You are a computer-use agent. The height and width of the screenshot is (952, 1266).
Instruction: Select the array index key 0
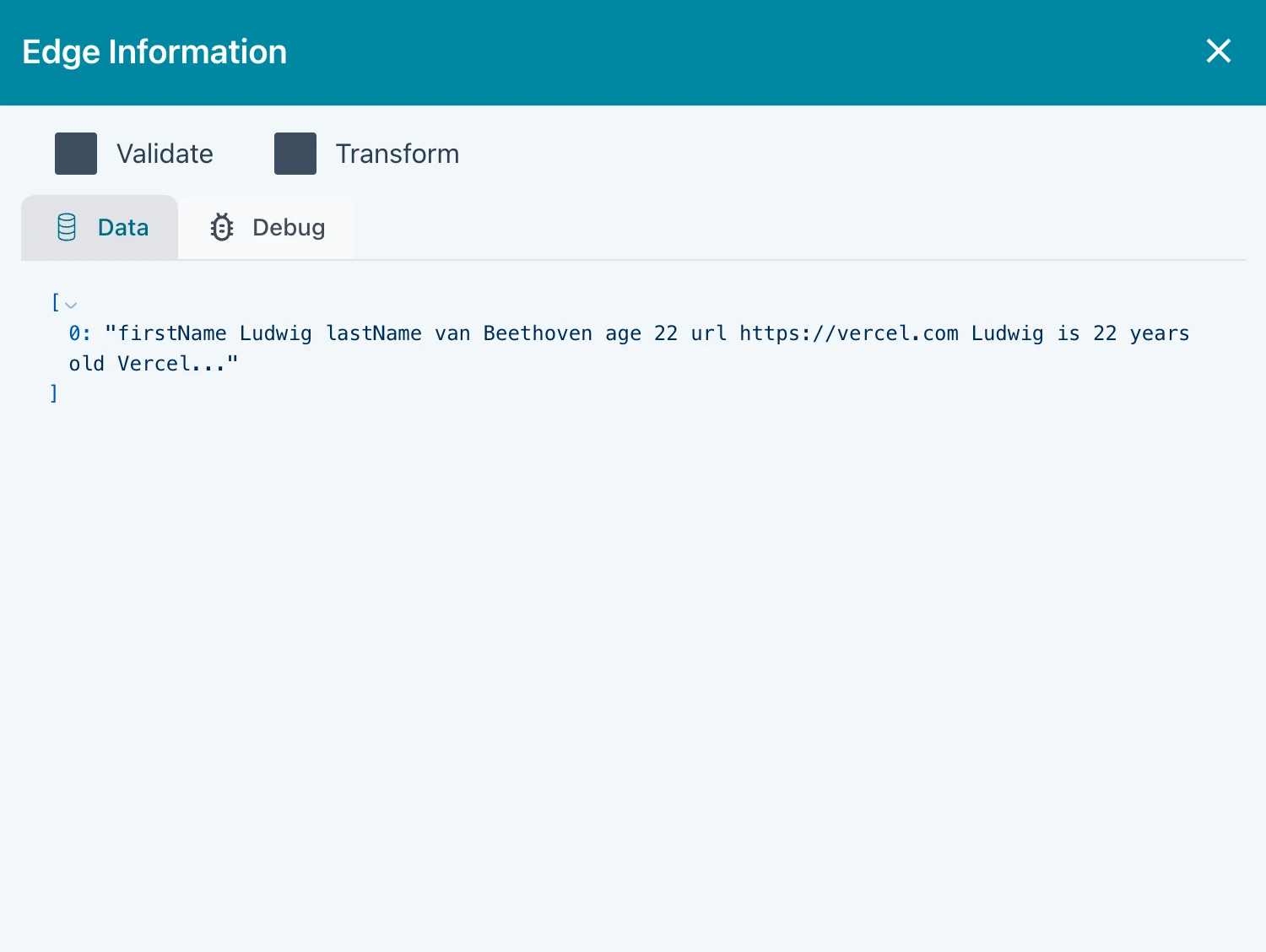coord(76,334)
